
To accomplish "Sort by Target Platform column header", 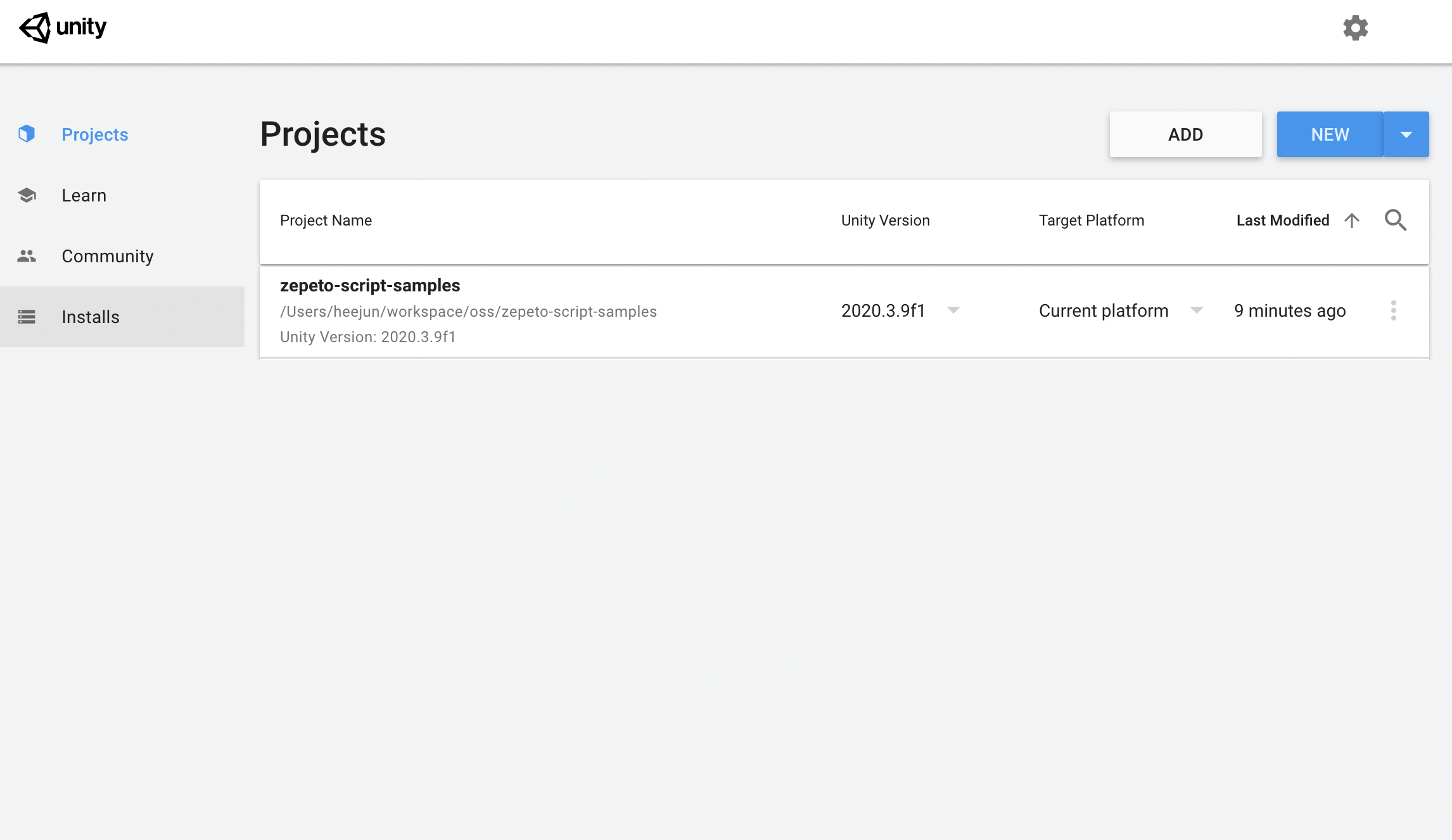I will 1091,220.
